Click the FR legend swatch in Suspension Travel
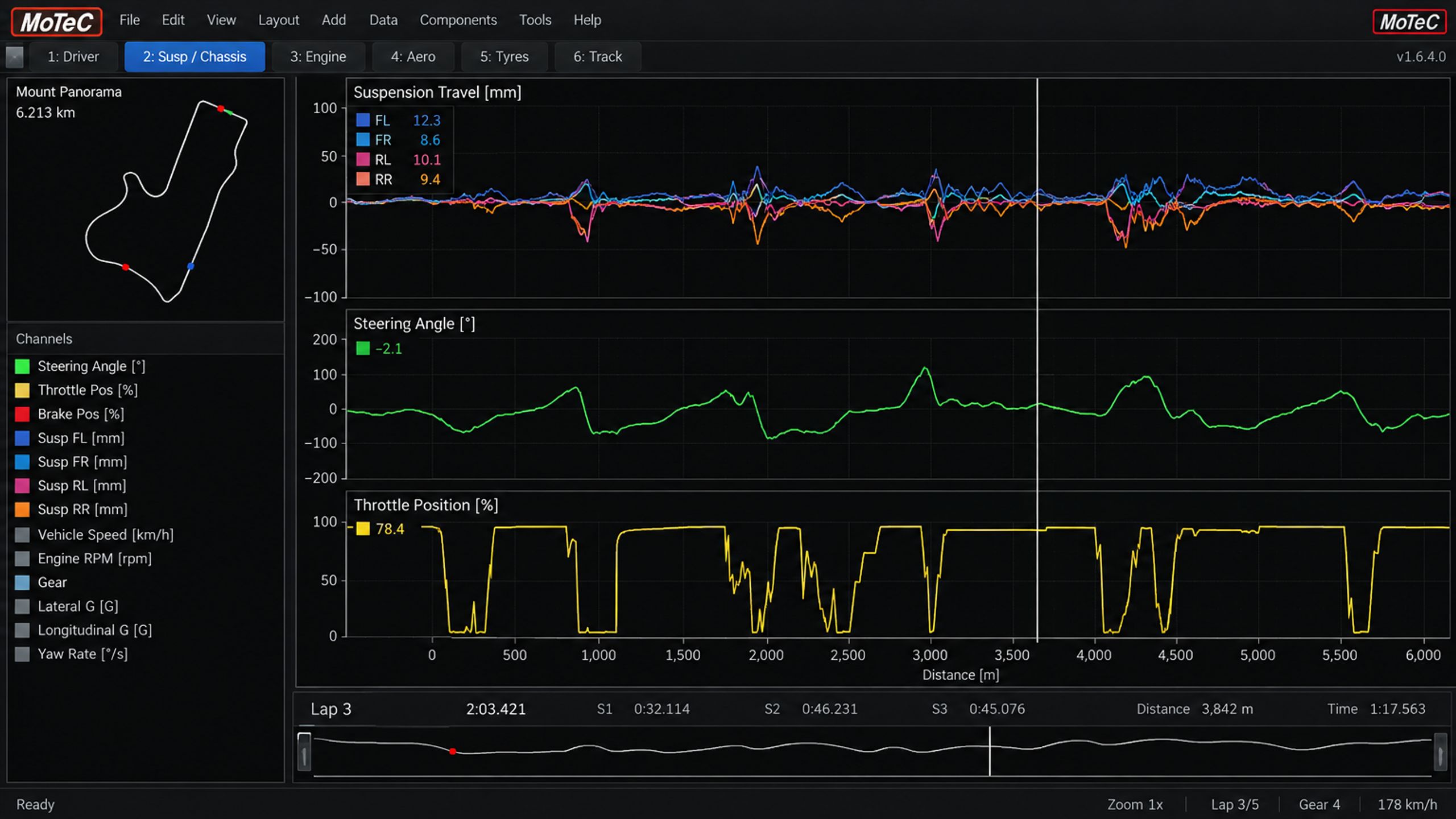Viewport: 1456px width, 819px height. pos(363,140)
